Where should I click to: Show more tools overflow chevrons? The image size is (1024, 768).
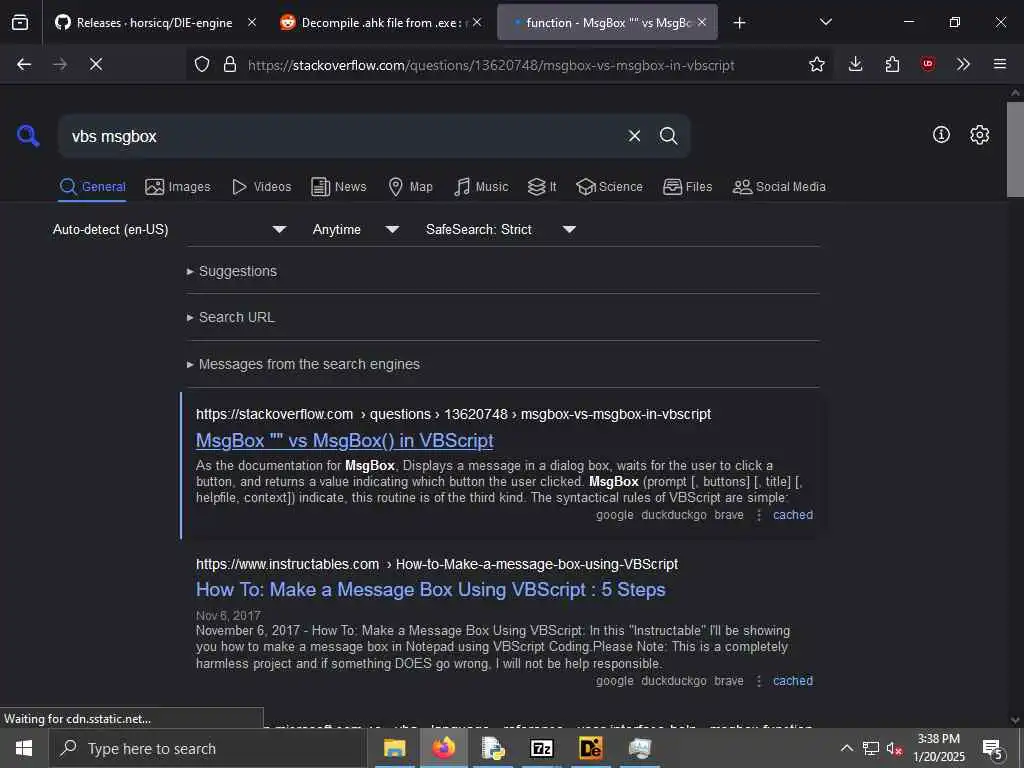(x=963, y=64)
